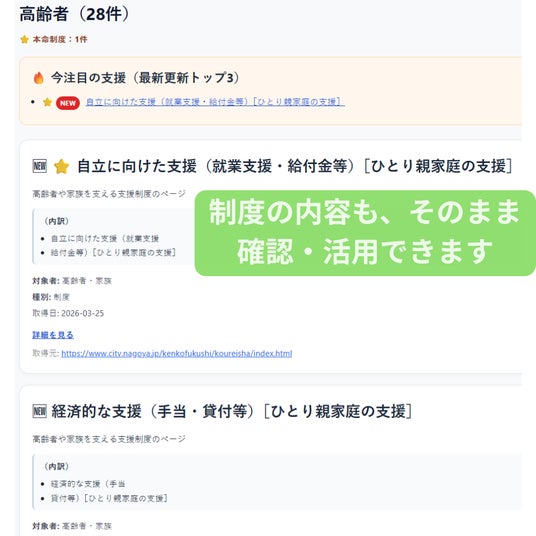Click the 給付金等）[ひとり親家庭の支援] breakdown item
536x536 pixels.
[113, 253]
